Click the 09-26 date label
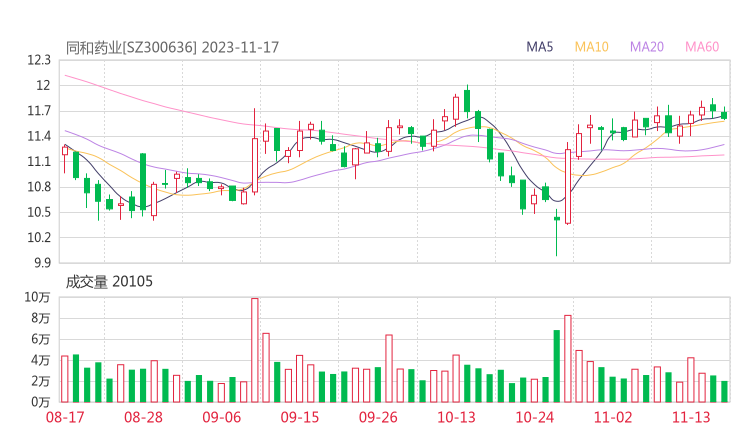Image resolution: width=740 pixels, height=440 pixels. point(378,417)
